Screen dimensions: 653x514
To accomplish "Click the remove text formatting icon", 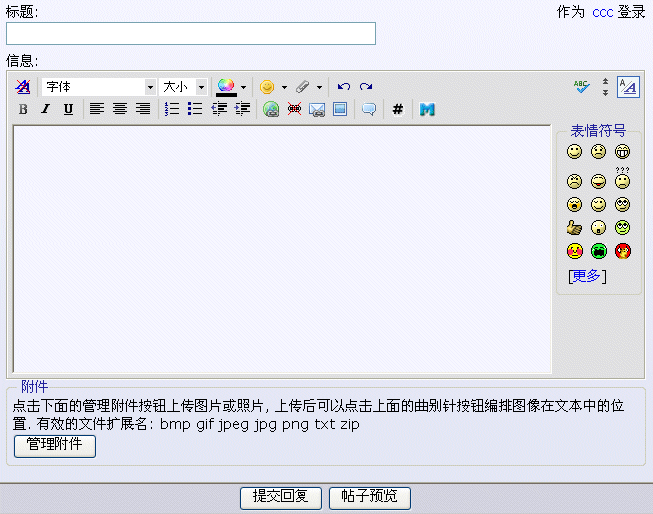I will (23, 87).
